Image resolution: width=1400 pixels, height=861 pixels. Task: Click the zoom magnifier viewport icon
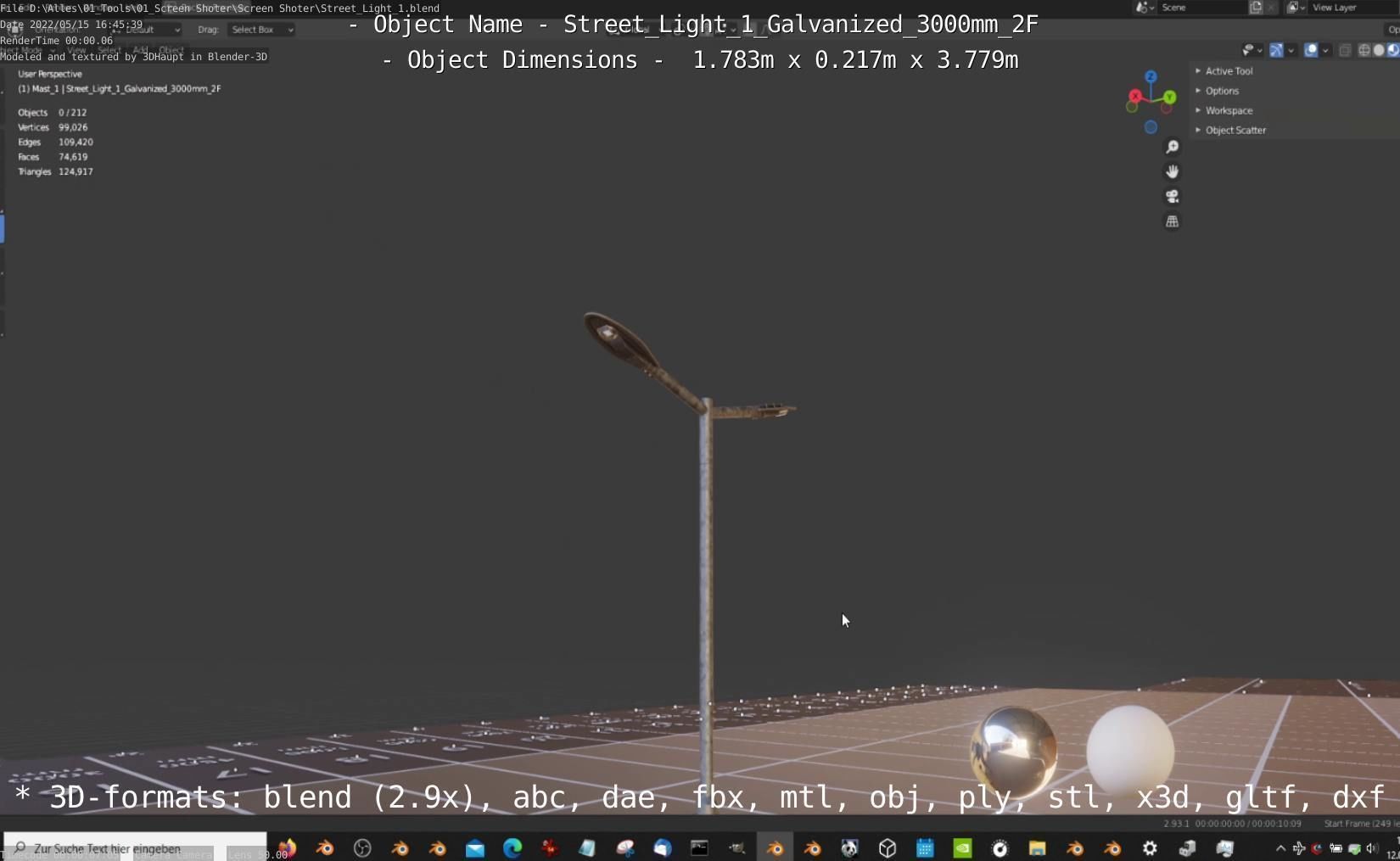point(1172,148)
